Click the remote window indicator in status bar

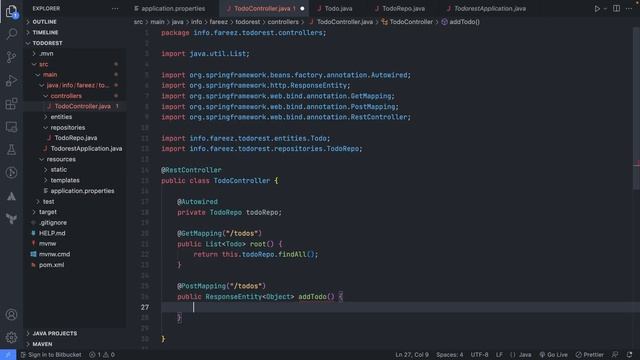[8, 355]
